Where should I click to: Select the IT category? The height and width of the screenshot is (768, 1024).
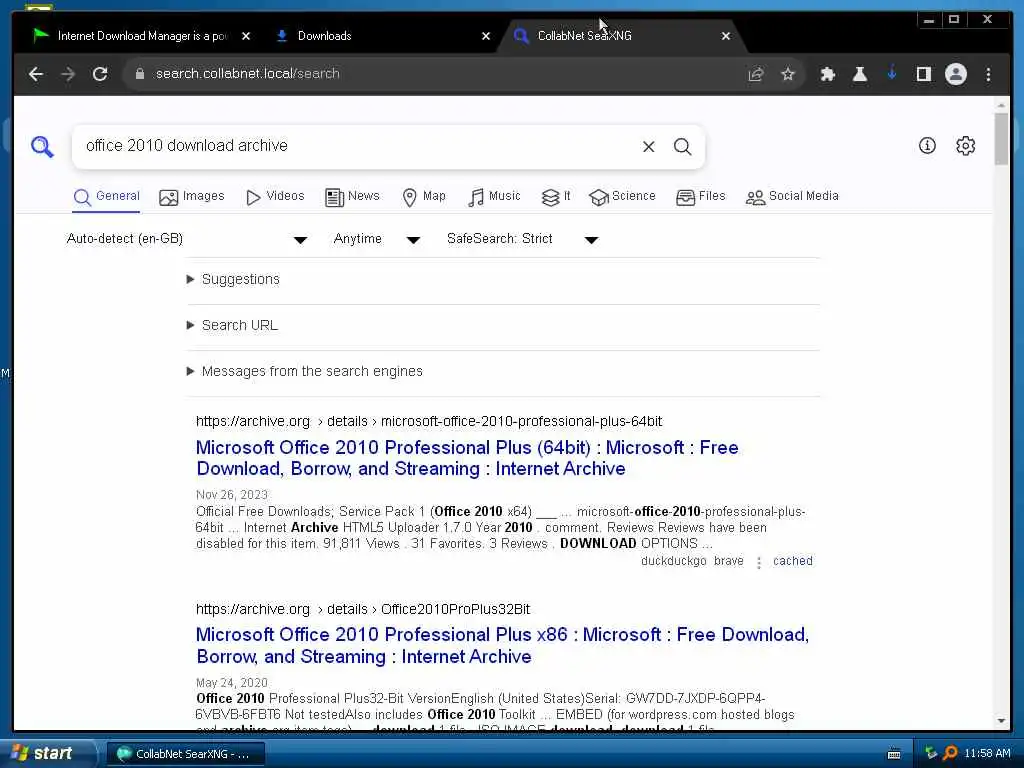point(556,196)
